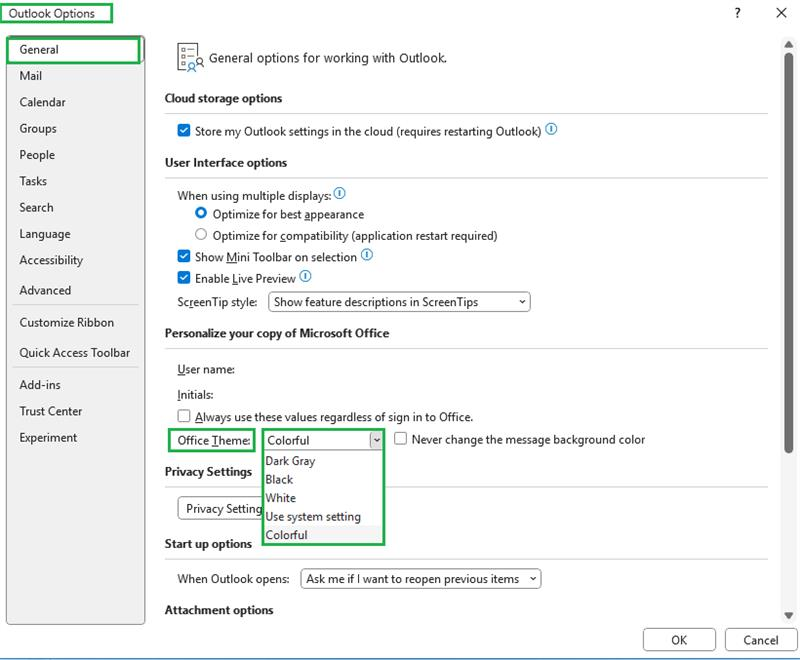Screen dimensions: 800x660
Task: Open the General category
Action: (74, 50)
